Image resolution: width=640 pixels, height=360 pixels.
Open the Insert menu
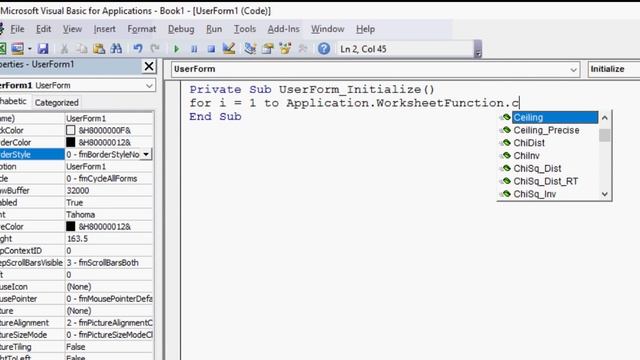coord(104,29)
